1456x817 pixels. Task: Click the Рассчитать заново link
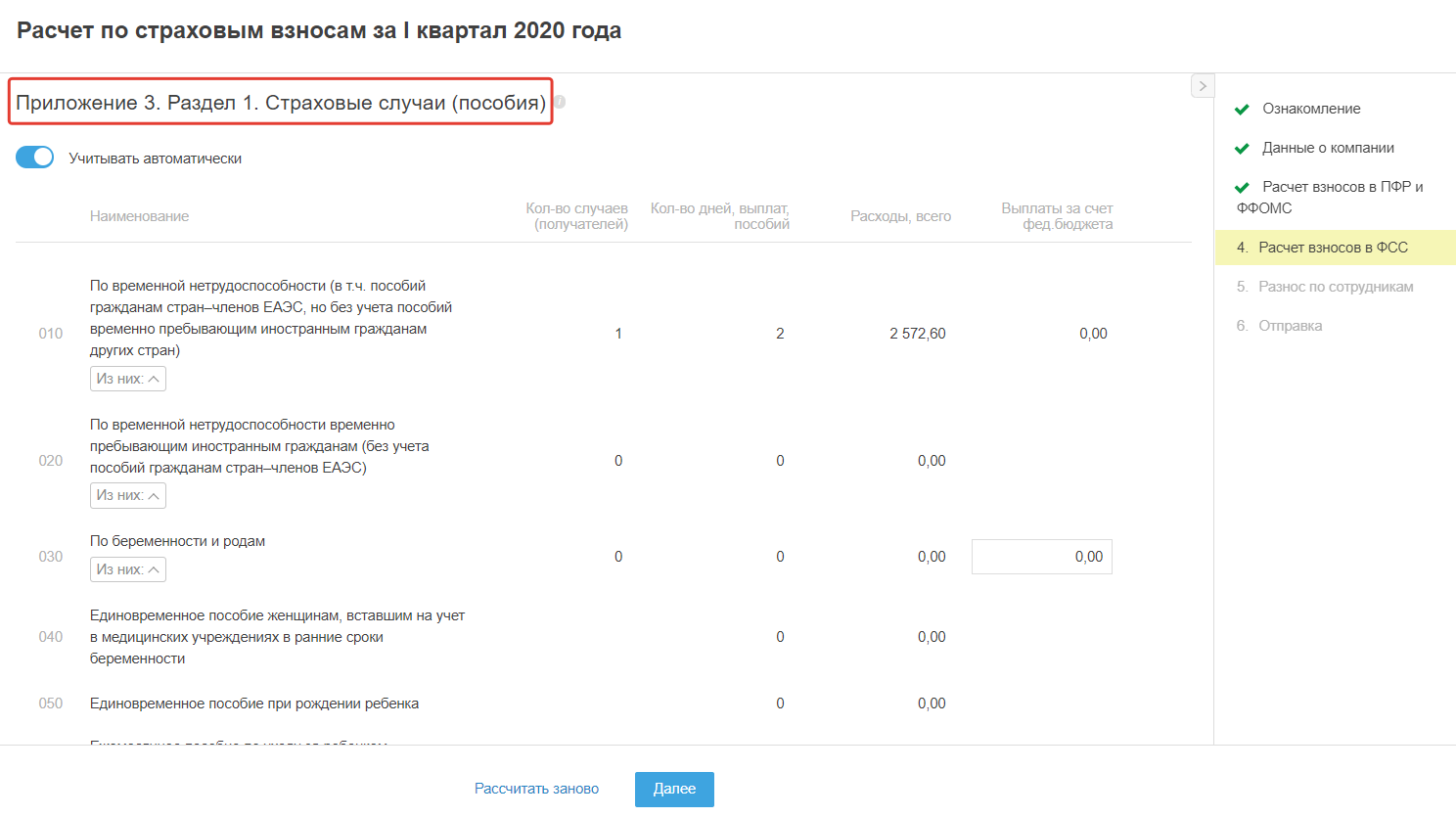coord(536,789)
